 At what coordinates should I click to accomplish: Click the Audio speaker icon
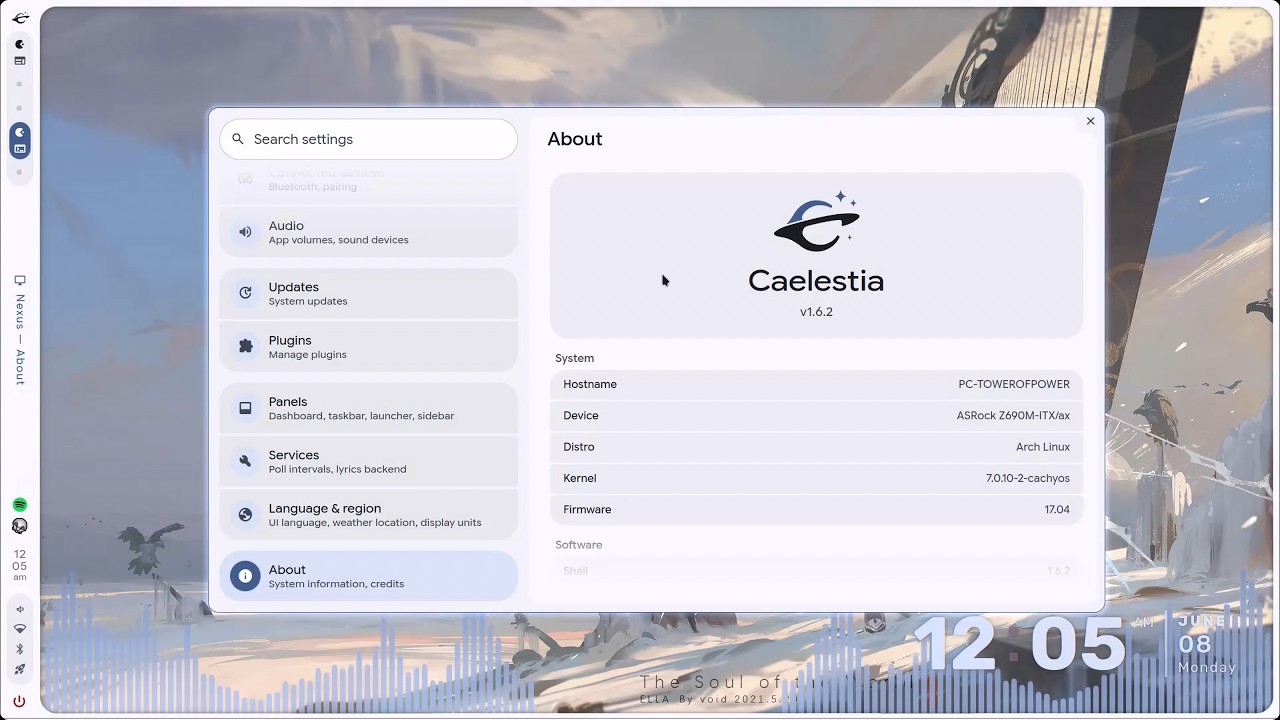(x=245, y=232)
